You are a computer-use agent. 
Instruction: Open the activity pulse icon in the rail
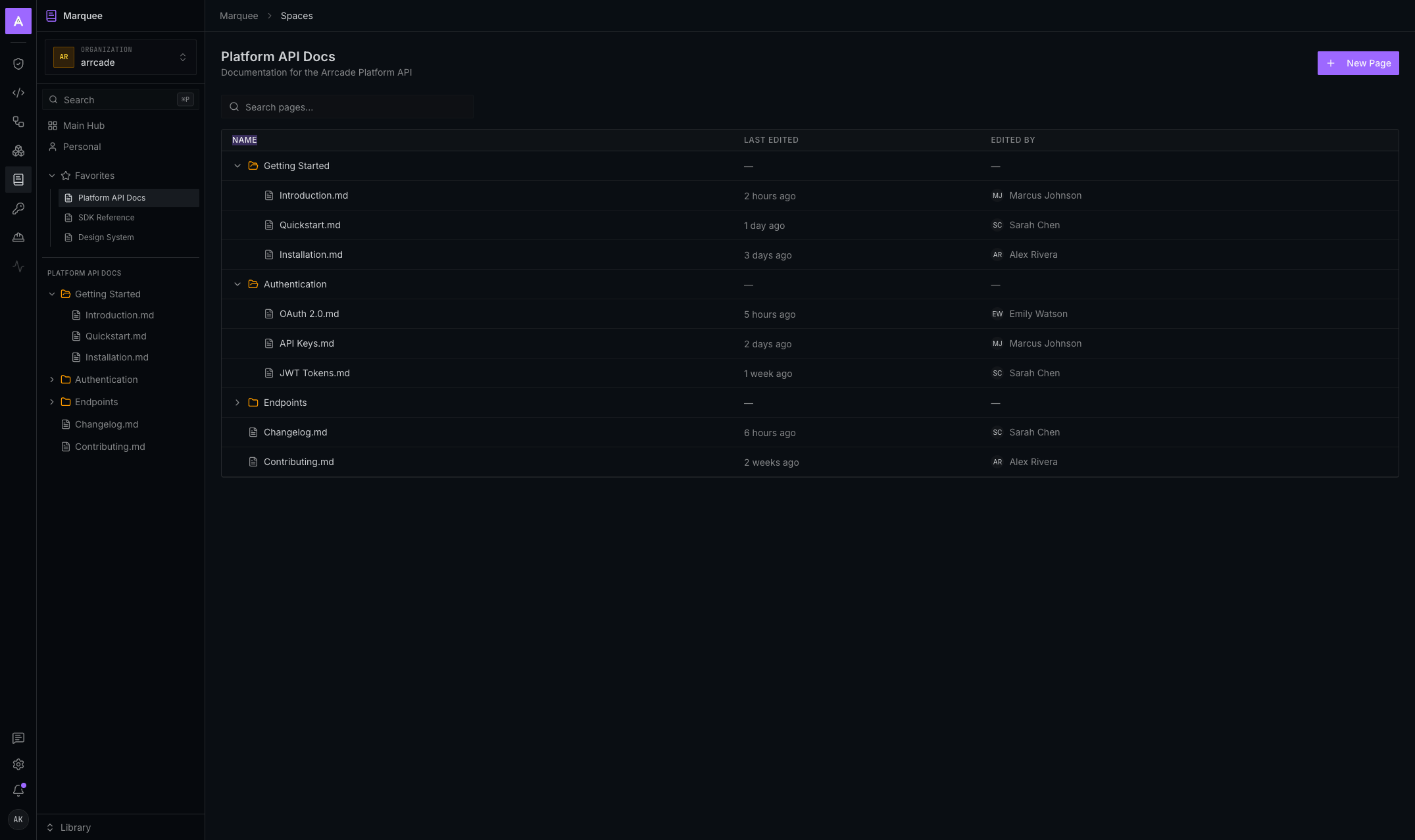tap(18, 266)
